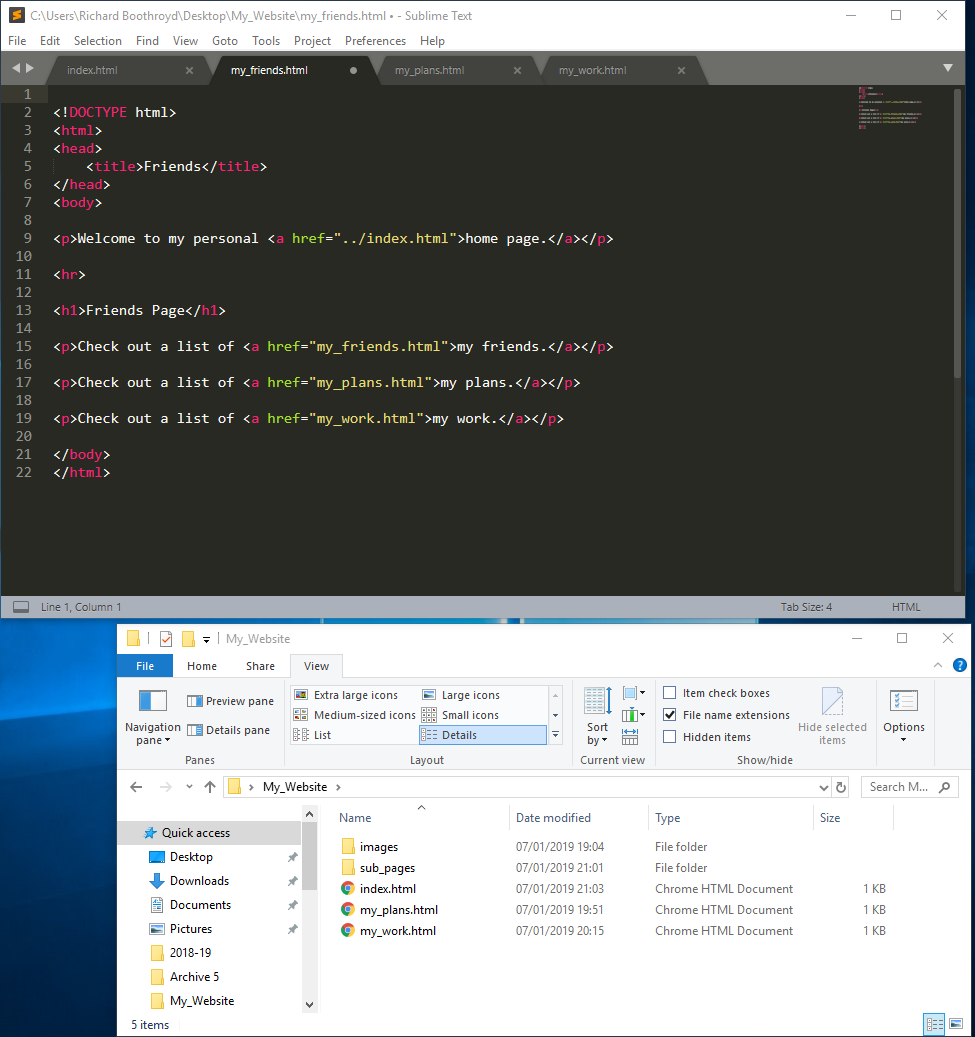Open the Group by dropdown icon
This screenshot has width=975, height=1037.
[x=634, y=693]
